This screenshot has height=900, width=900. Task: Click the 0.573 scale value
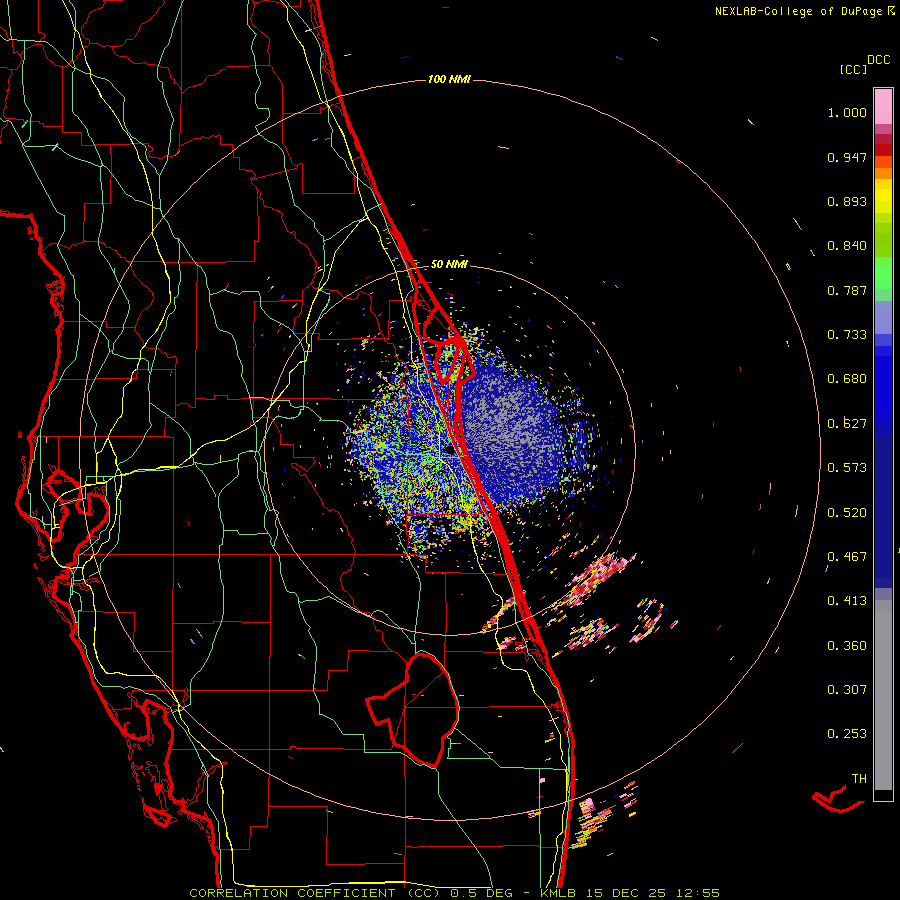coord(847,468)
